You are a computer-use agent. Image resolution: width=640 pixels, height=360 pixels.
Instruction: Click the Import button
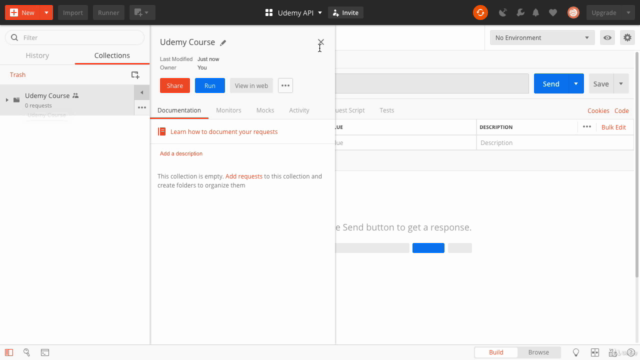[x=73, y=13]
